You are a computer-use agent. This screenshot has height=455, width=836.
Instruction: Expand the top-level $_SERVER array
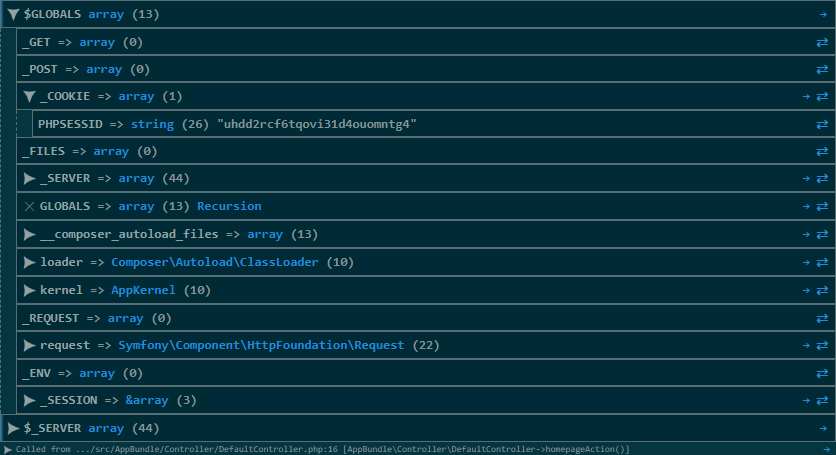[12, 428]
